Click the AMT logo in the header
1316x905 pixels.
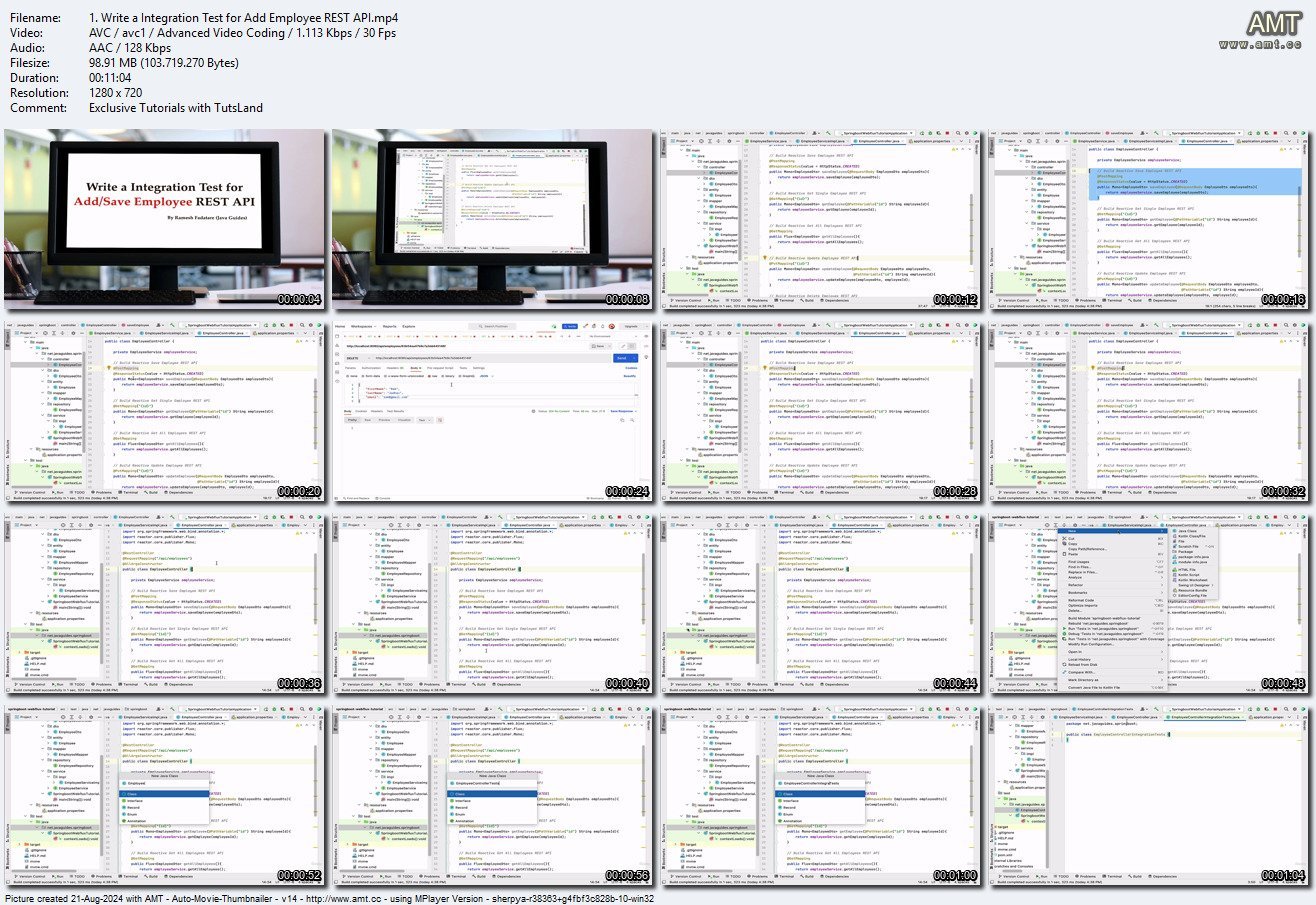click(x=1272, y=24)
